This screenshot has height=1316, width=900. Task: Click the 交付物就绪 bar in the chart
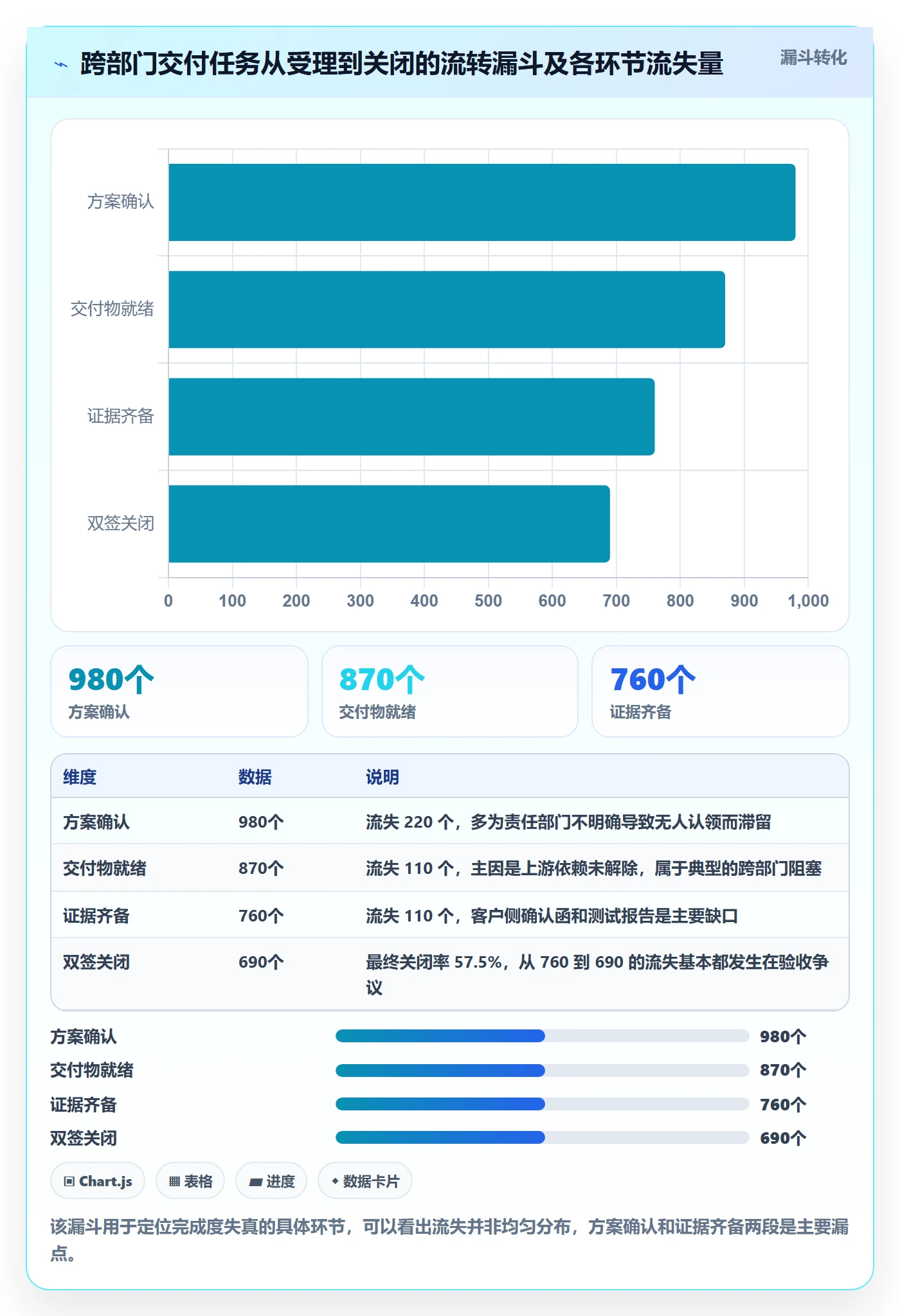pyautogui.click(x=447, y=310)
